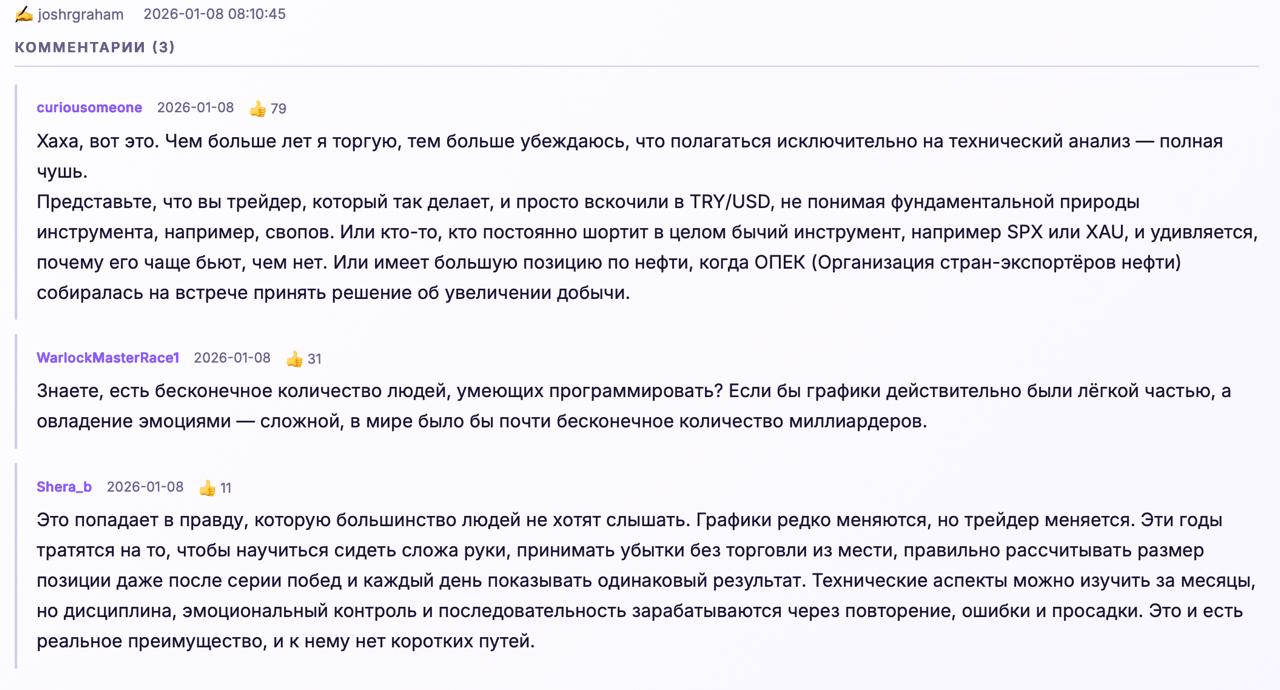
Task: Open joshrgraham author profile
Action: [x=81, y=14]
